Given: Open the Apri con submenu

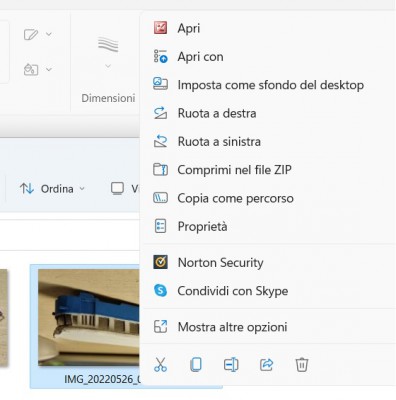Looking at the screenshot, I should (268, 56).
